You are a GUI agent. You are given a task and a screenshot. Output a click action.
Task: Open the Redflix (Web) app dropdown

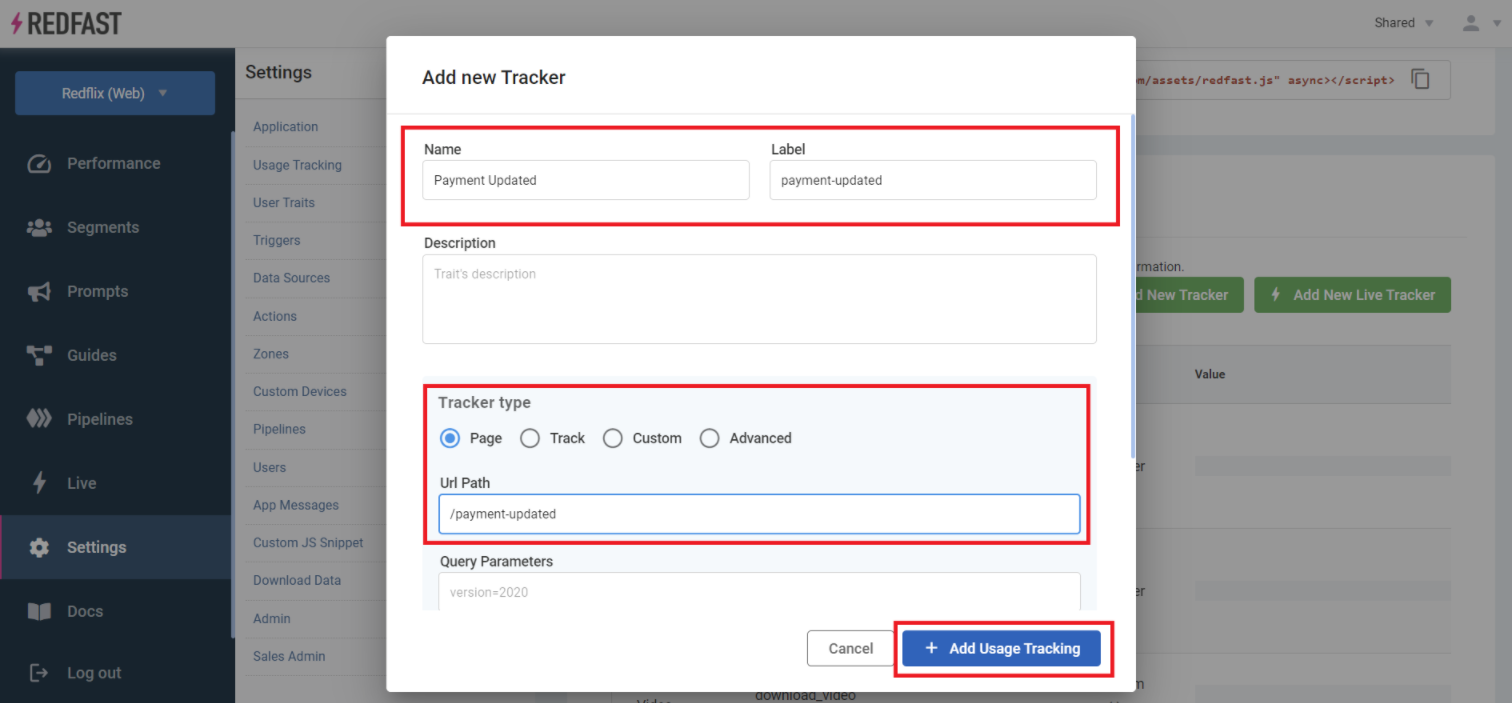coord(115,93)
